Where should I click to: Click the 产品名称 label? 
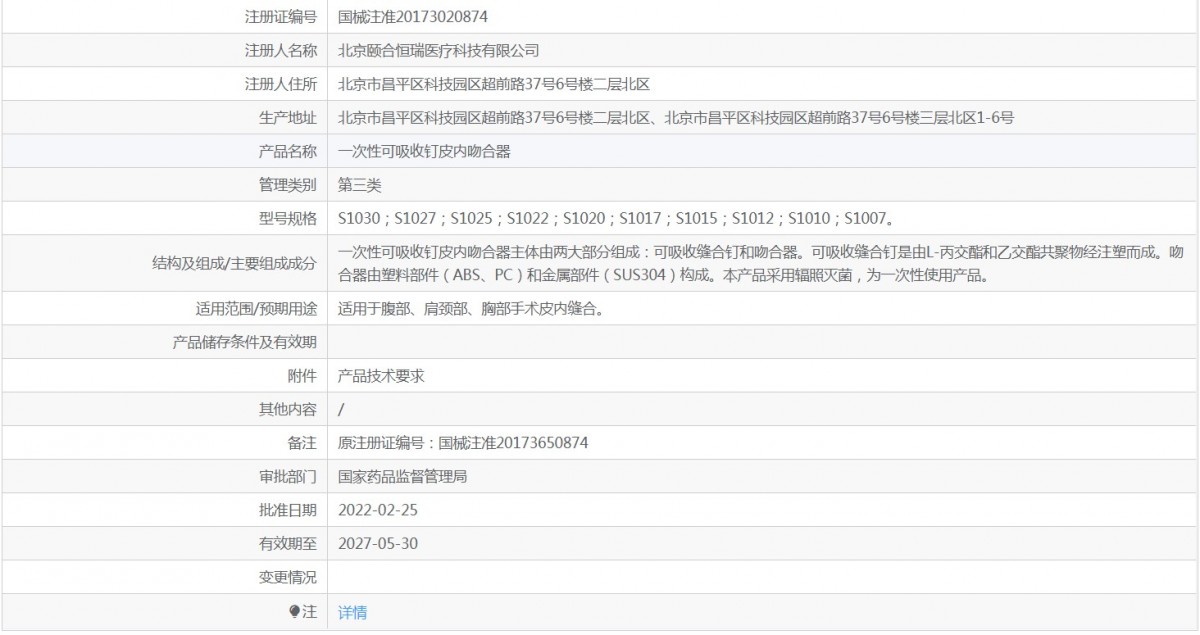(x=287, y=152)
